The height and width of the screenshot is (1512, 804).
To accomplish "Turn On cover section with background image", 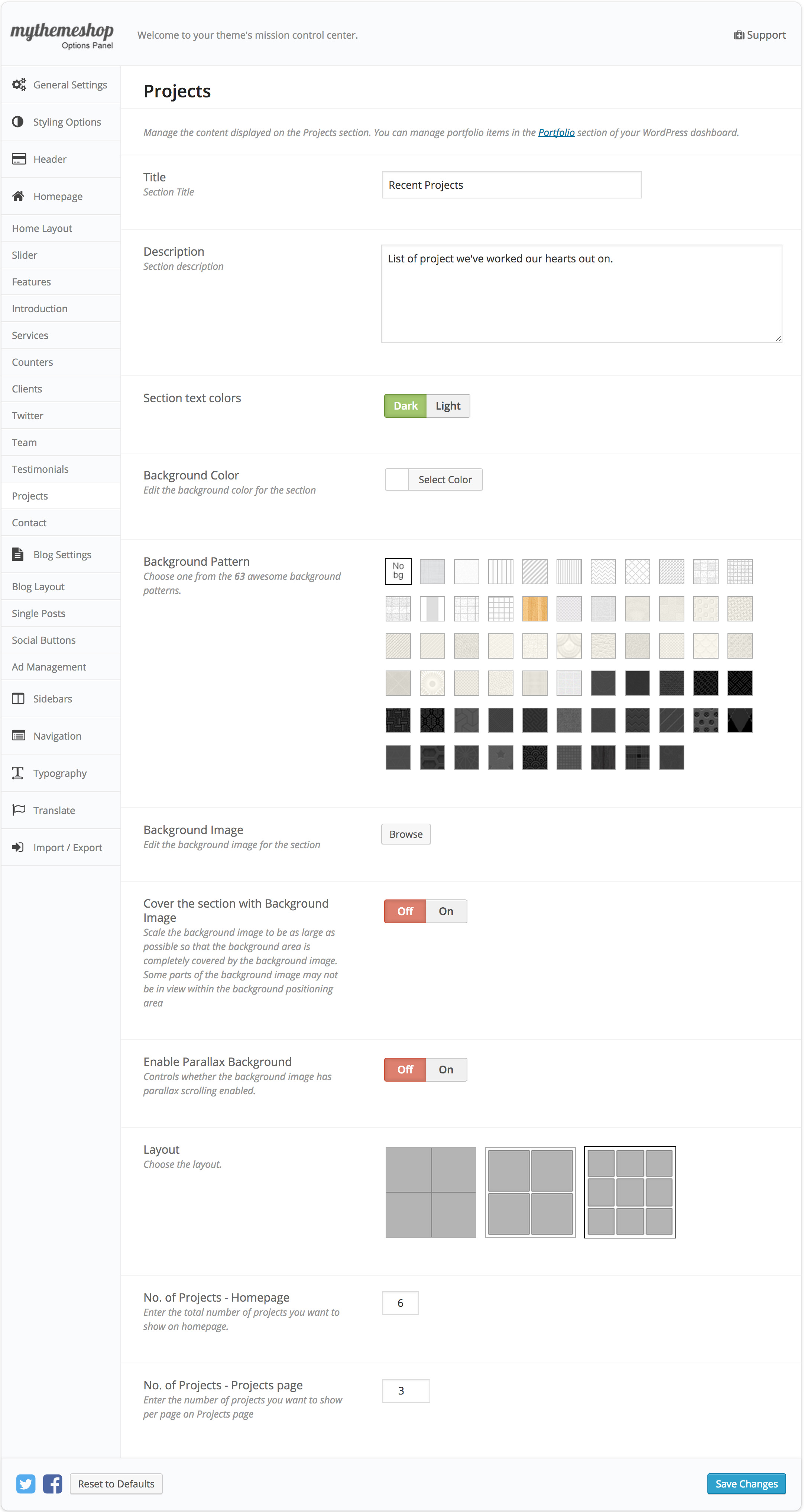I will [x=446, y=911].
